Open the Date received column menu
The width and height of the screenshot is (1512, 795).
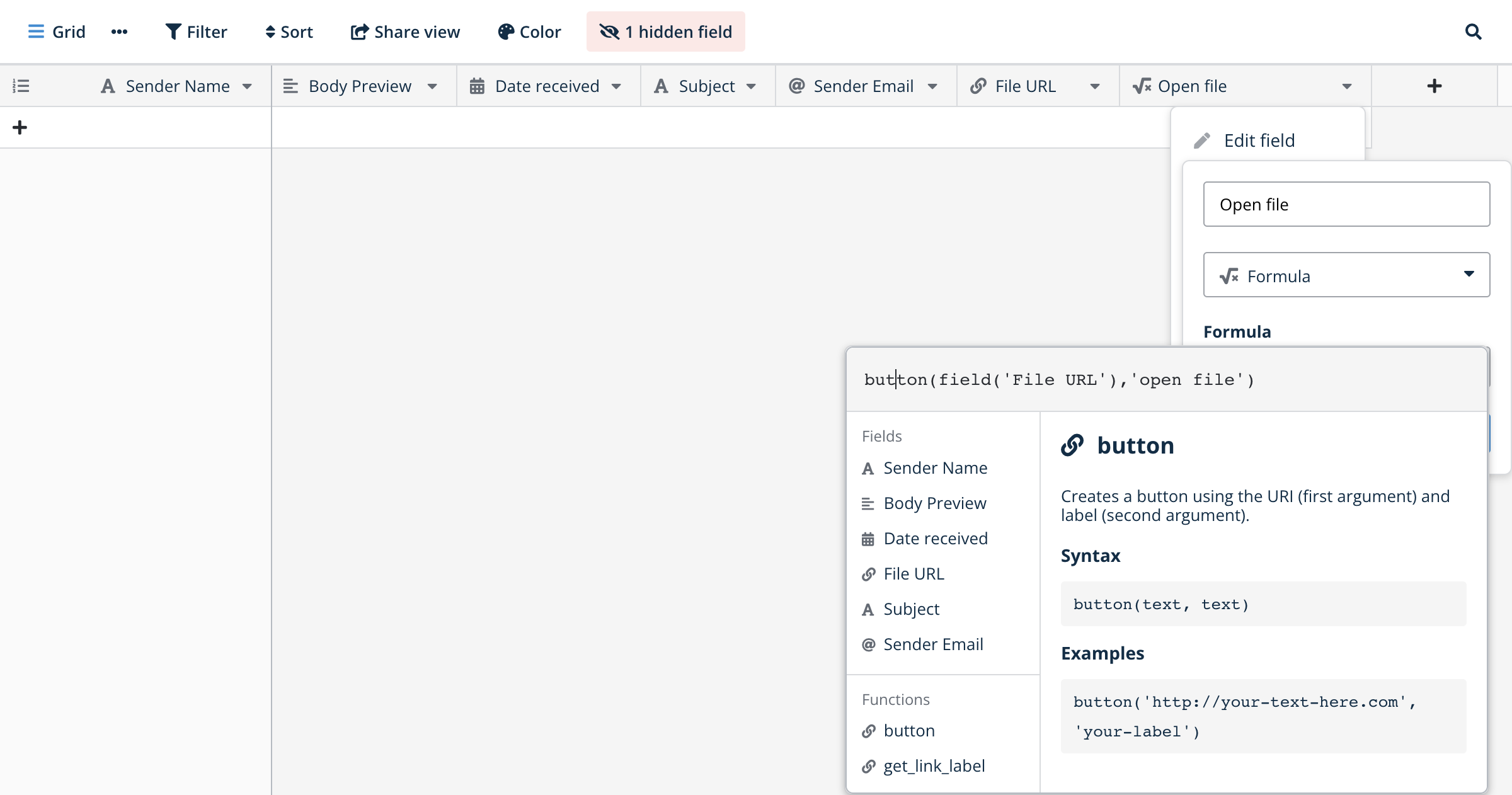[616, 86]
